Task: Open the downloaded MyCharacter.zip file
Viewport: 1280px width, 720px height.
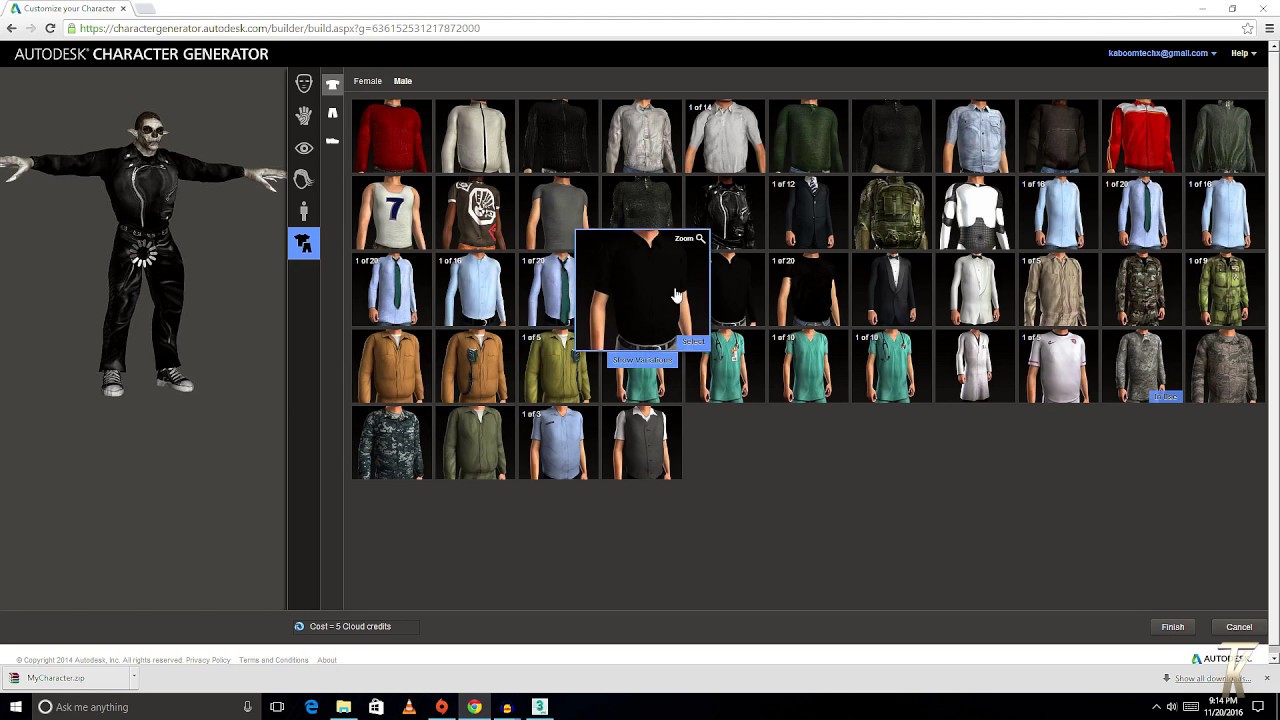Action: pyautogui.click(x=63, y=678)
